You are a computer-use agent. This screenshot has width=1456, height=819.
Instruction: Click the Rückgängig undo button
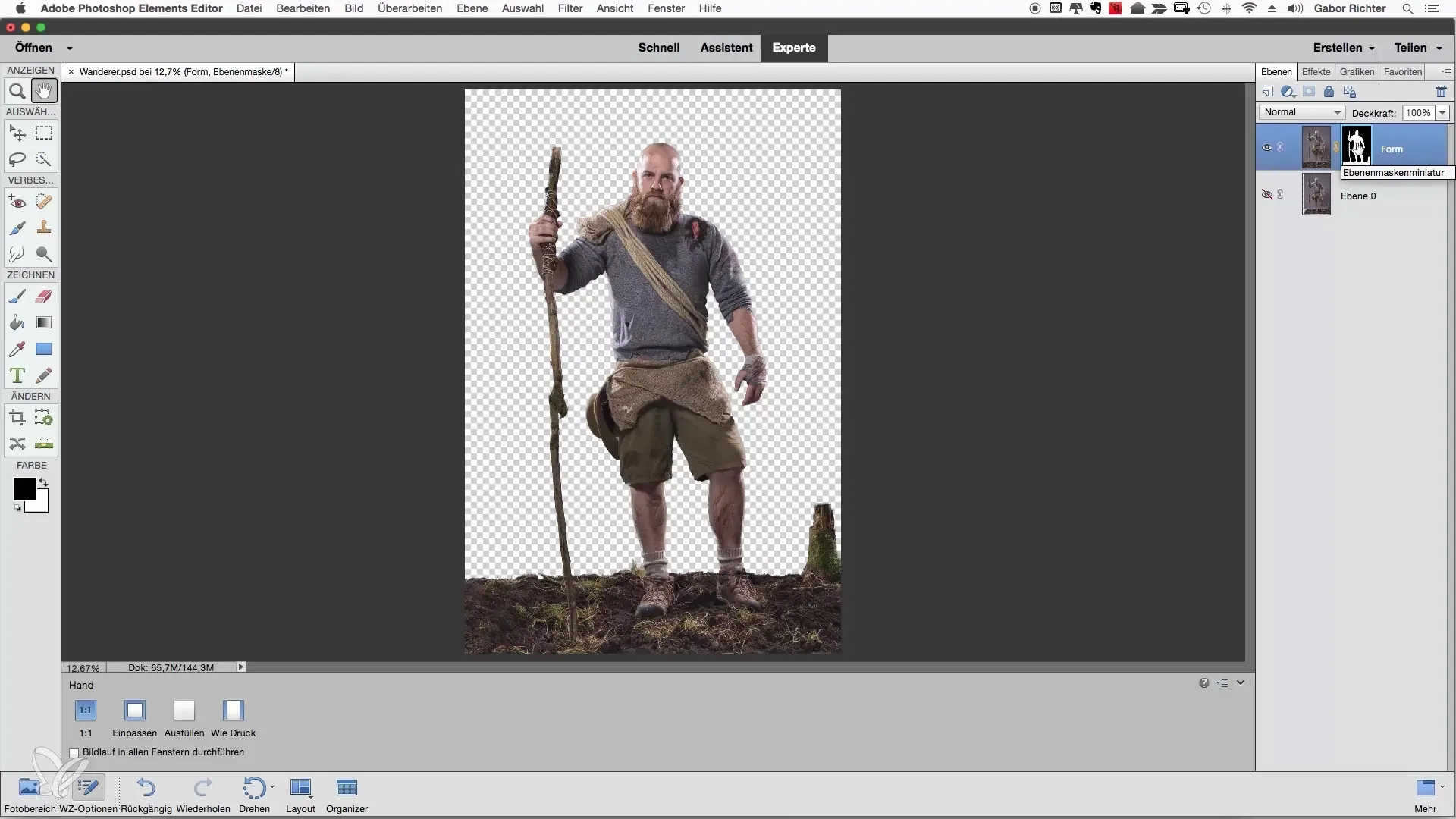pyautogui.click(x=146, y=789)
